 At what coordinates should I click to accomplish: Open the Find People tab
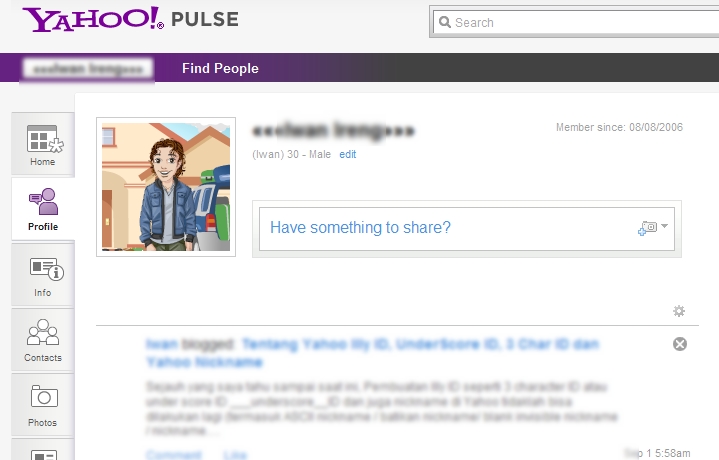tap(220, 68)
